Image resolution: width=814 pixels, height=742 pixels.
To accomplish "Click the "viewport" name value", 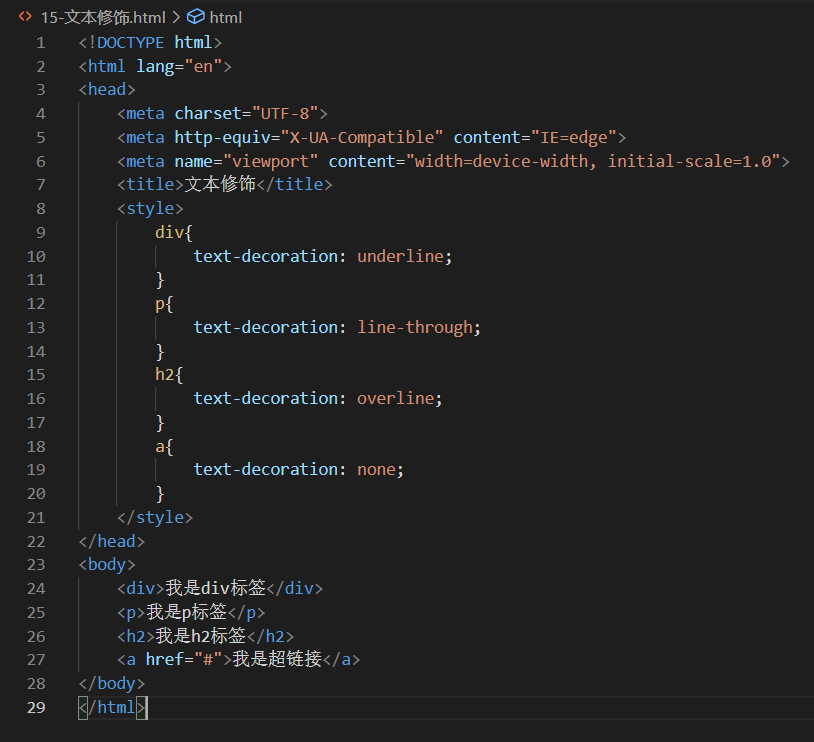I will coord(270,161).
